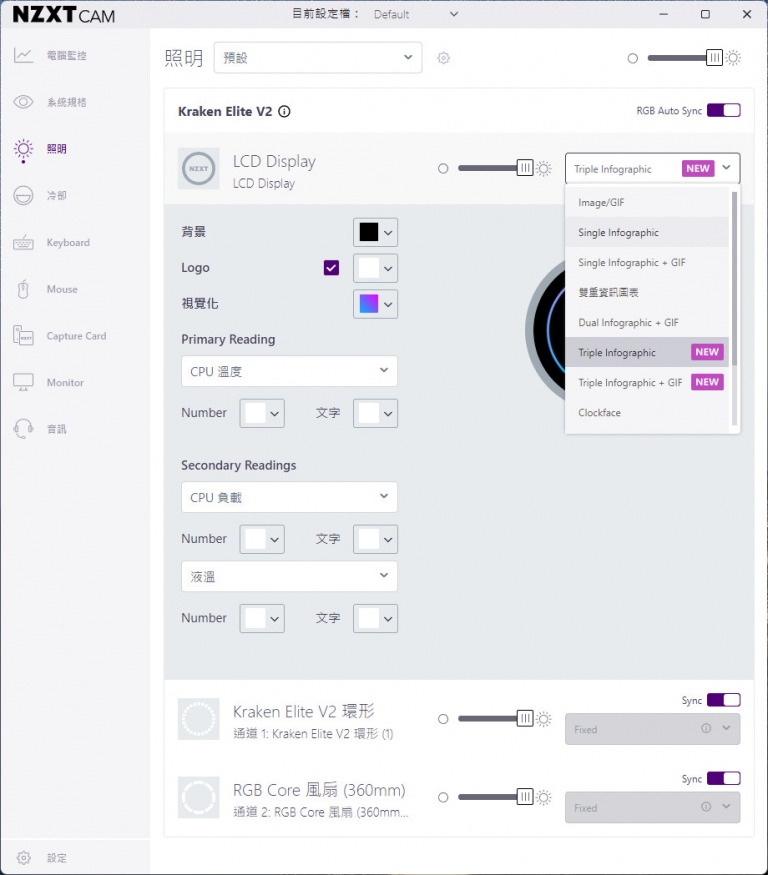
Task: Click the Kraken Elite V2 ring thumbnail
Action: (199, 719)
